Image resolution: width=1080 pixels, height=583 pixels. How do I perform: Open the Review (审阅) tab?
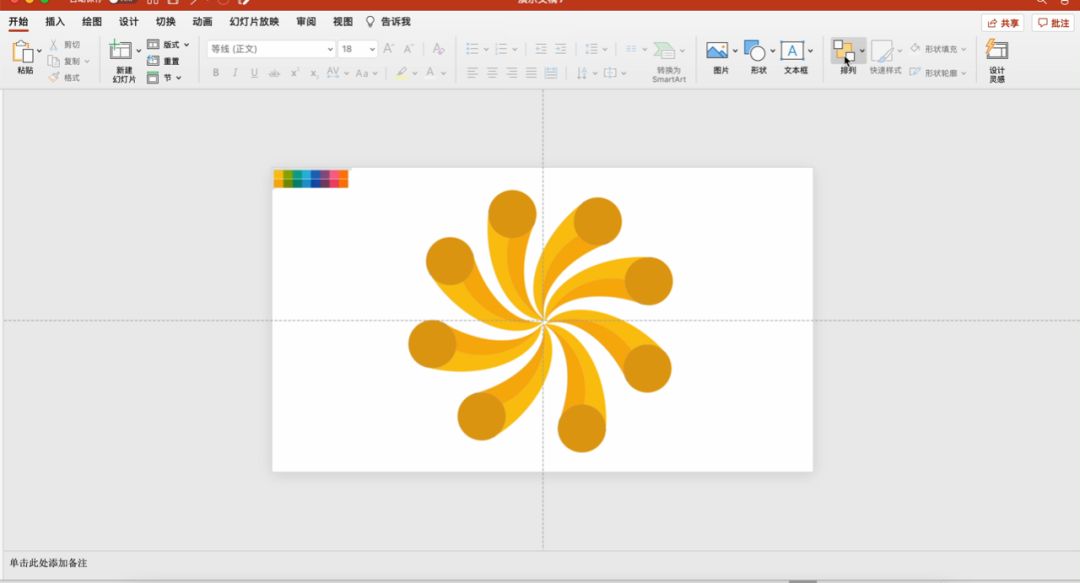coord(306,21)
